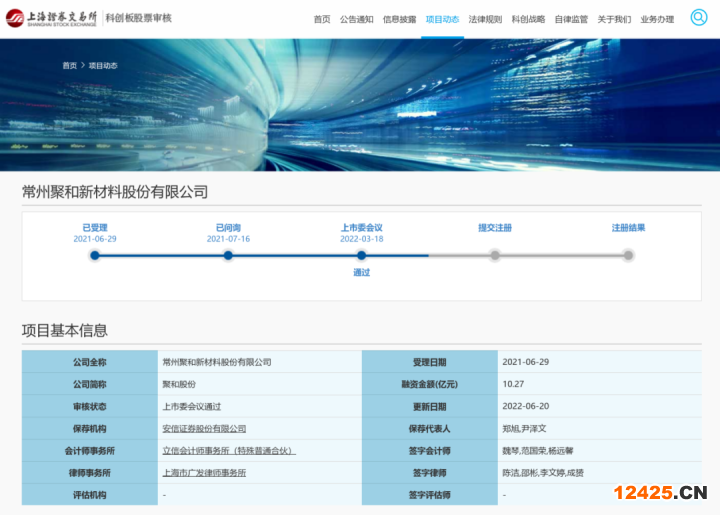The image size is (720, 515).
Task: Click the 首页 breadcrumb link
Action: 69,65
